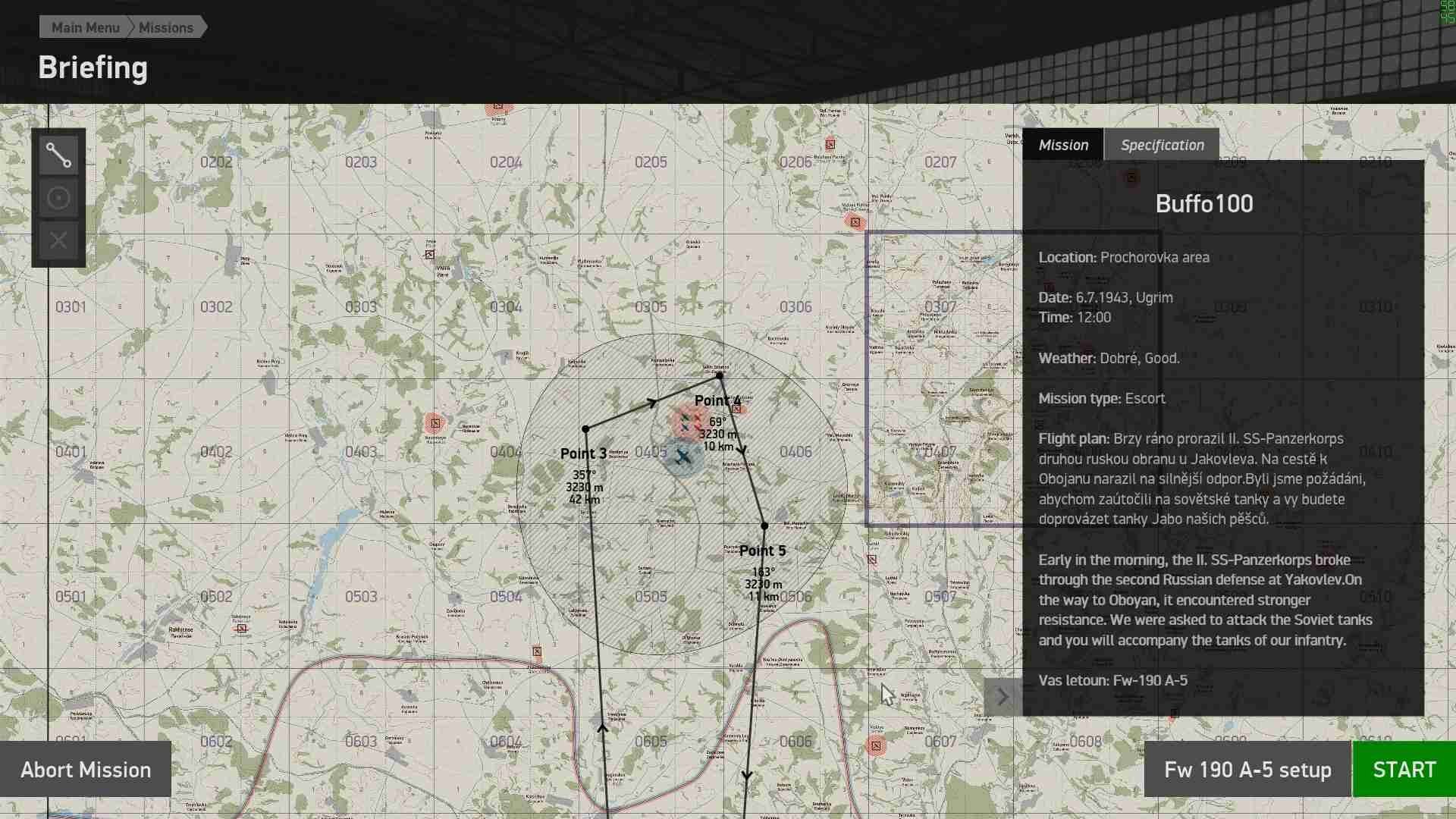The width and height of the screenshot is (1456, 819).
Task: Click the red enemy marker below grid 0206
Action: point(855,222)
